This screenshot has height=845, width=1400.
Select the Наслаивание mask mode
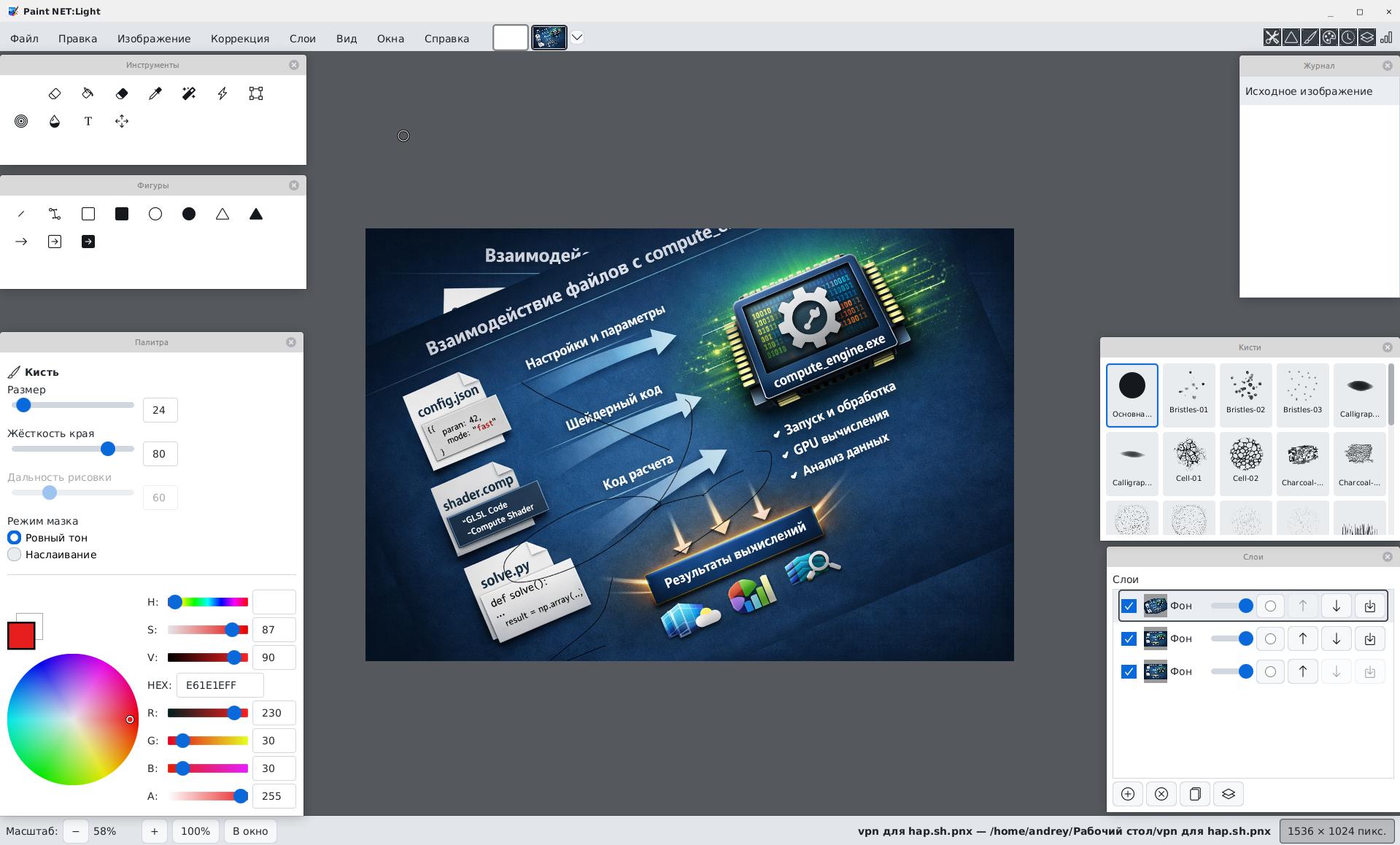(52, 555)
